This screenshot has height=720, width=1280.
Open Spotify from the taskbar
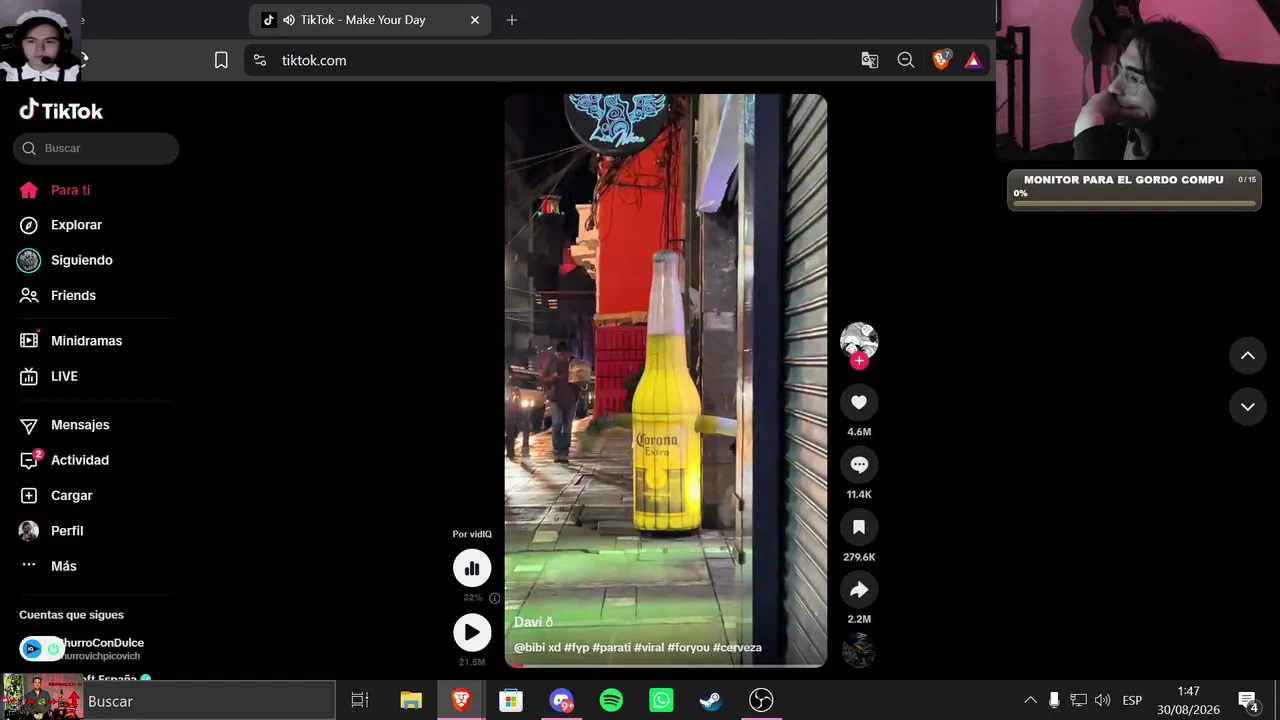coord(611,701)
